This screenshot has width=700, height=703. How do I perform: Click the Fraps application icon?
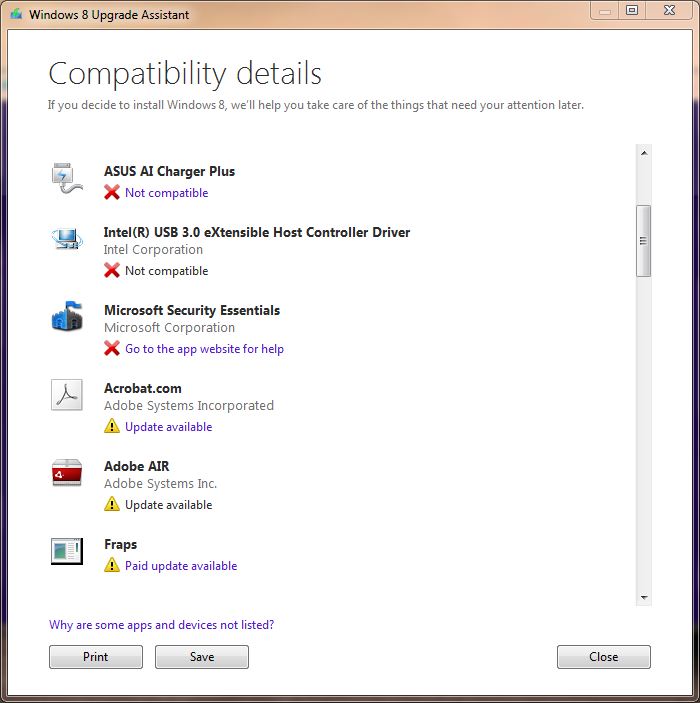click(x=67, y=551)
